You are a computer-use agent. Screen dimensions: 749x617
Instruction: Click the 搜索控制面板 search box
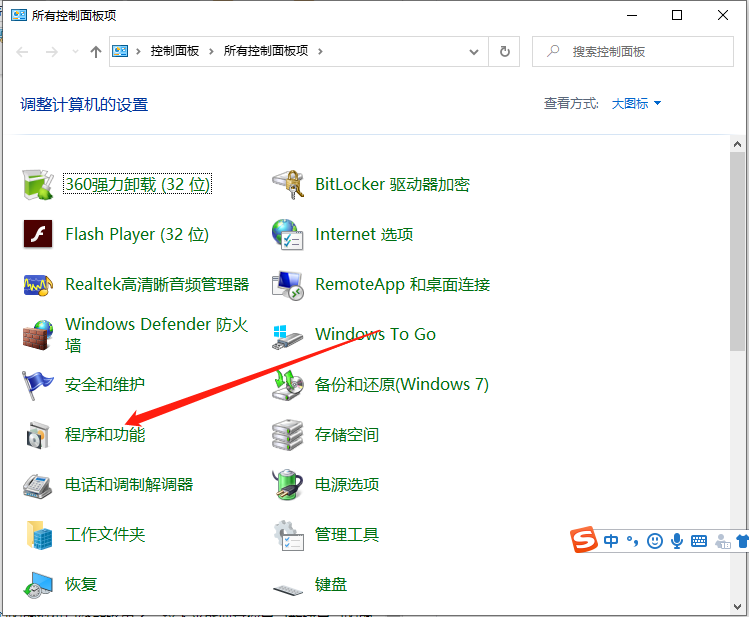pyautogui.click(x=640, y=51)
